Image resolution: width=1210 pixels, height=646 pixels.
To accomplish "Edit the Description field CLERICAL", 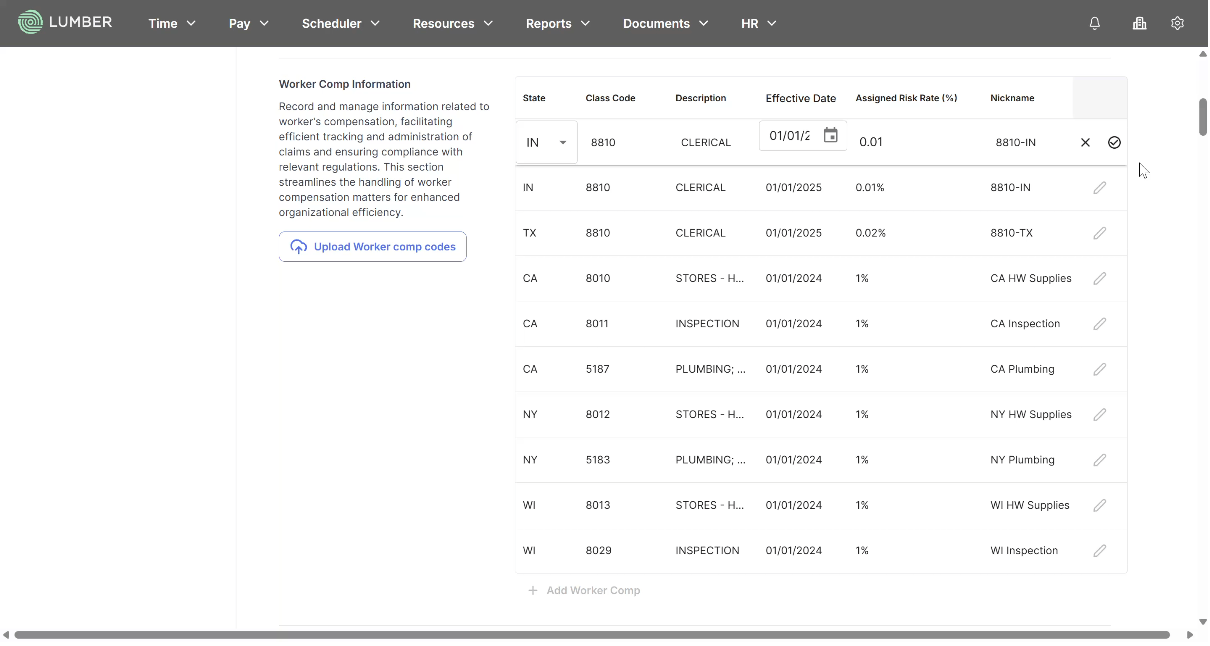I will [706, 143].
